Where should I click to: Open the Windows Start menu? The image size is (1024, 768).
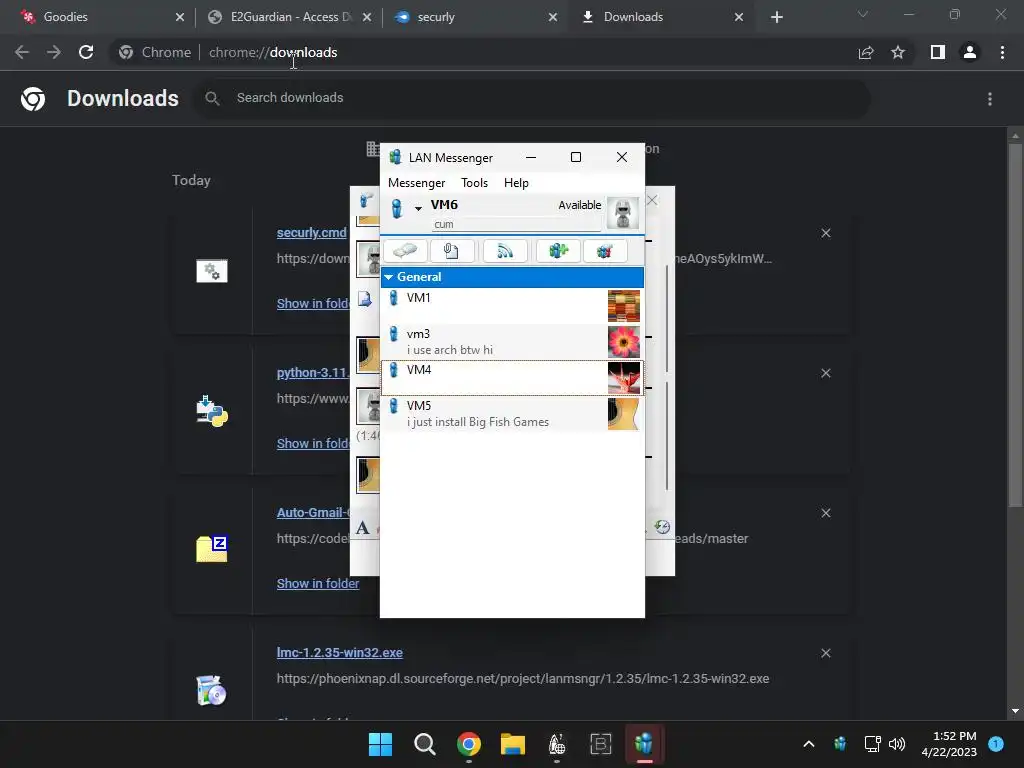(x=380, y=744)
